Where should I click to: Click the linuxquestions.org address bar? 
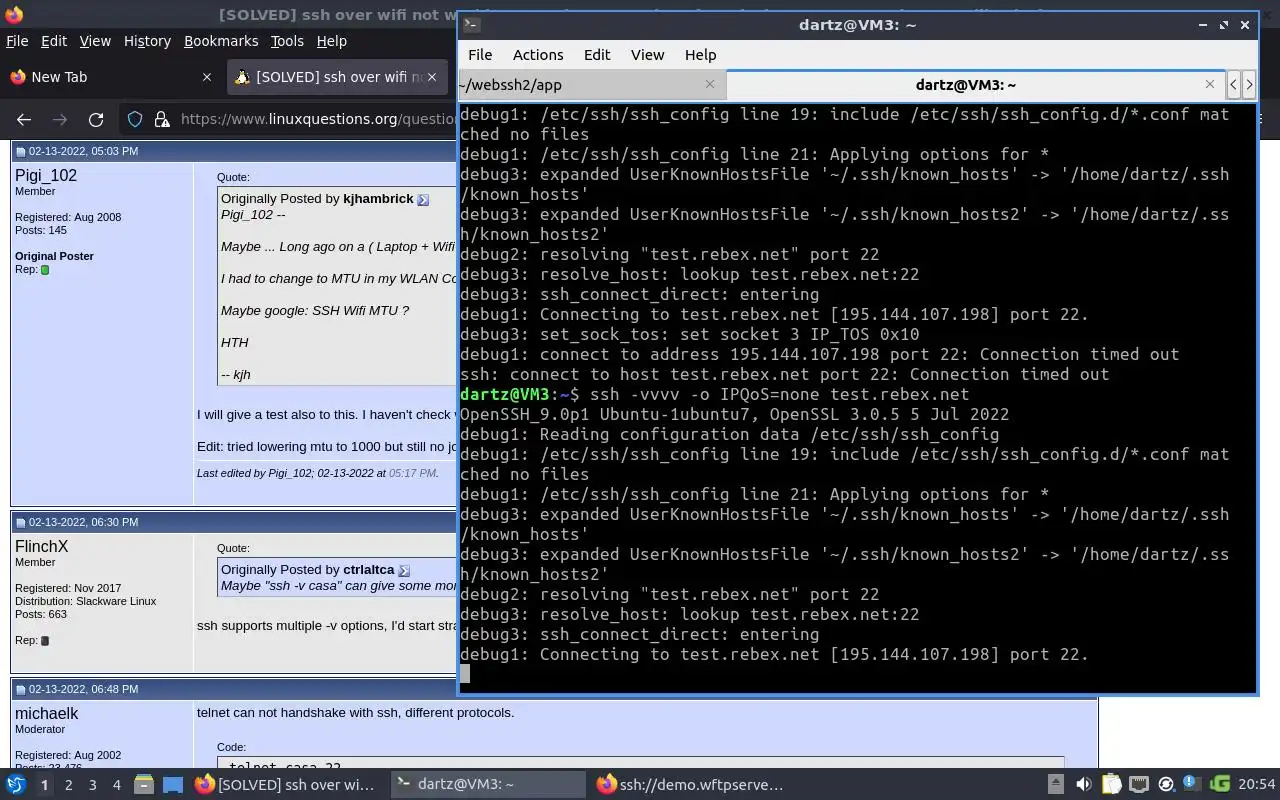click(x=318, y=119)
